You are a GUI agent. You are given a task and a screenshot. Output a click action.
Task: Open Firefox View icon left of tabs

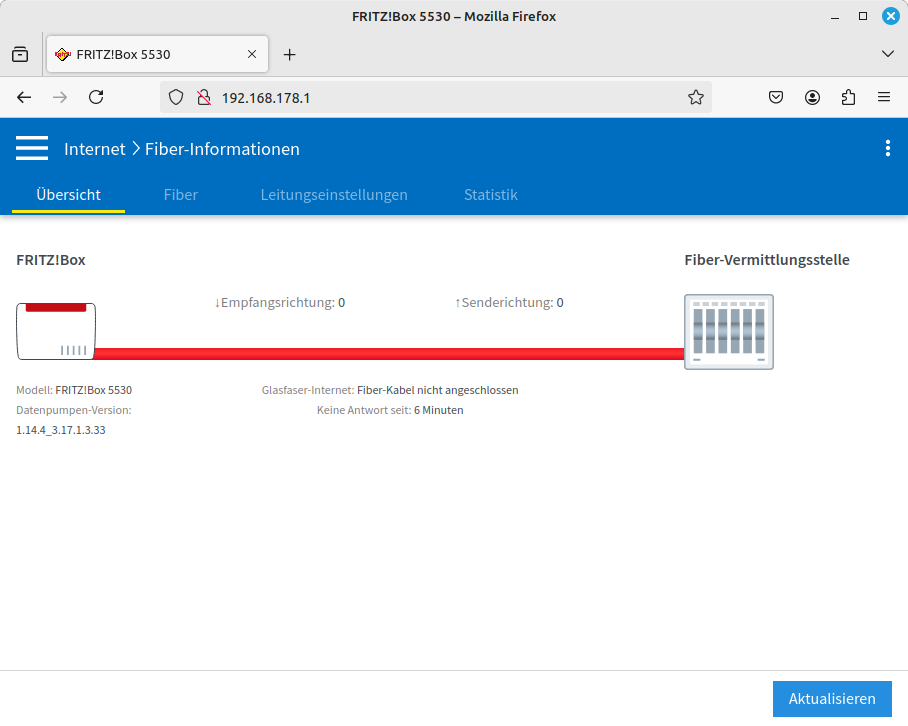point(20,54)
